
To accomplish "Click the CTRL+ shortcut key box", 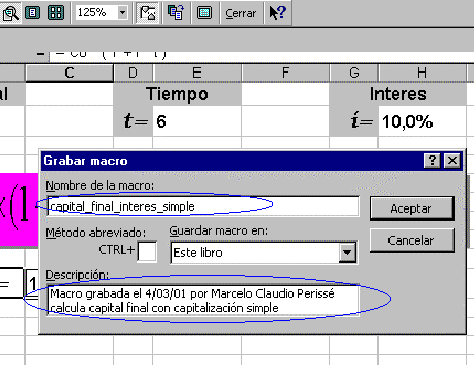I will coord(147,251).
